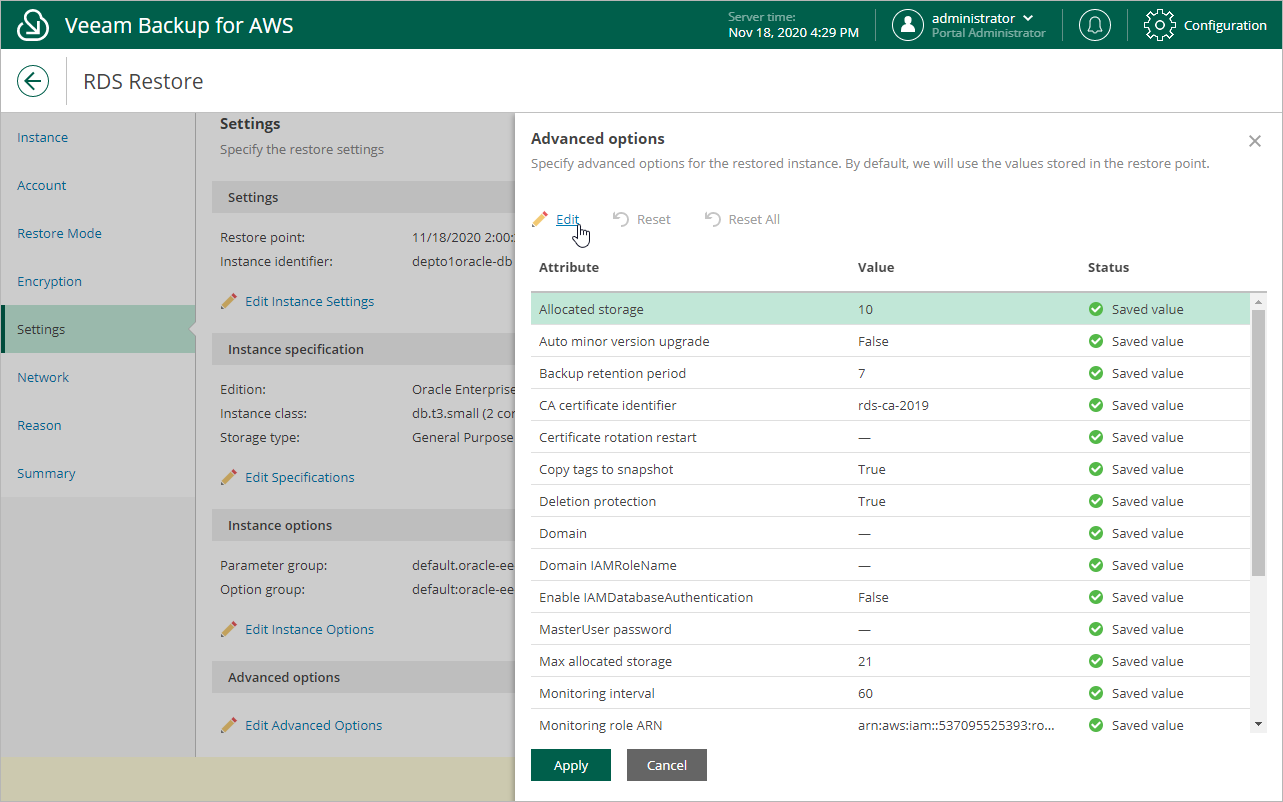Click Edit Instance Options link

point(309,629)
